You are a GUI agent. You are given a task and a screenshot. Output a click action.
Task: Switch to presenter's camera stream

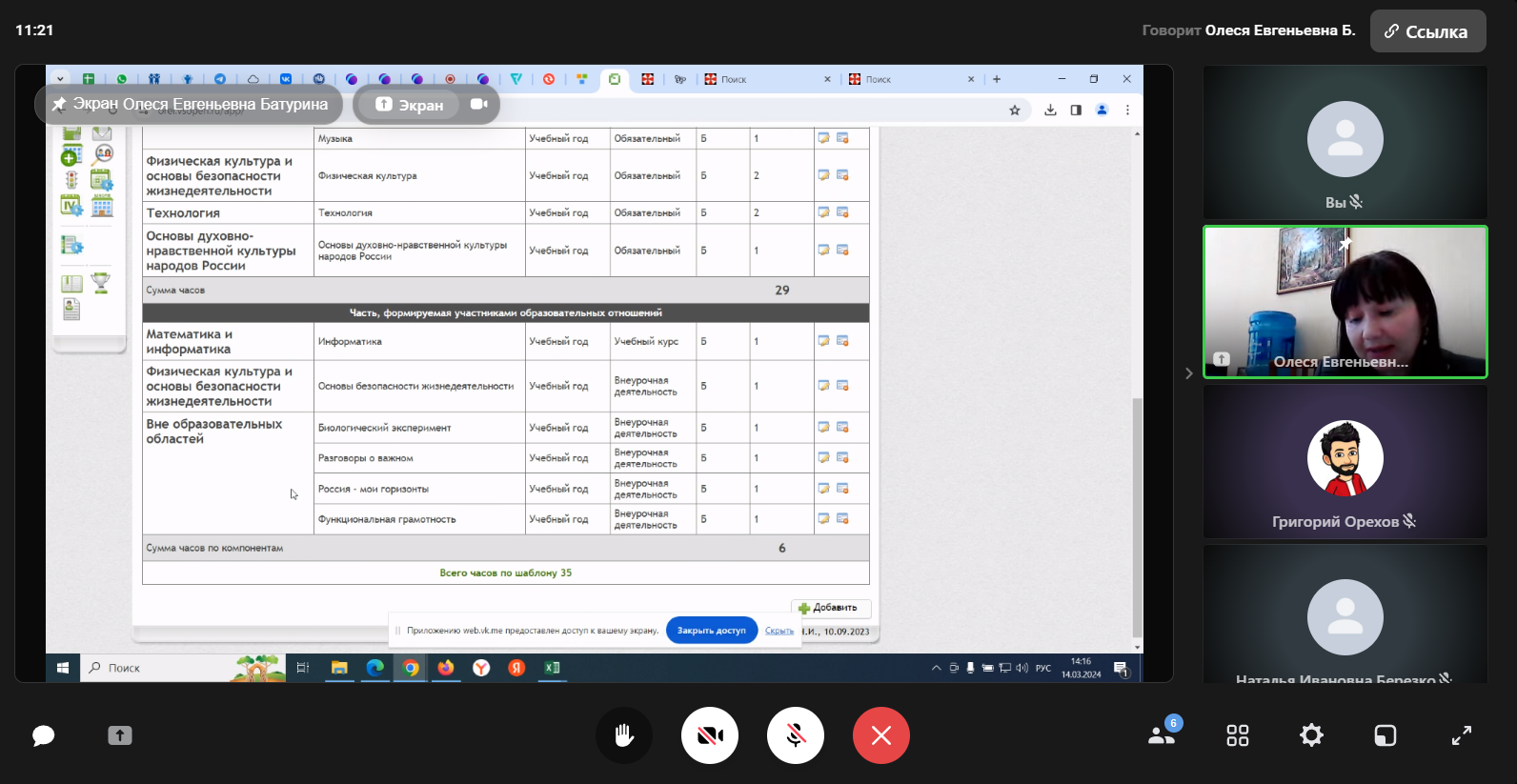[479, 105]
